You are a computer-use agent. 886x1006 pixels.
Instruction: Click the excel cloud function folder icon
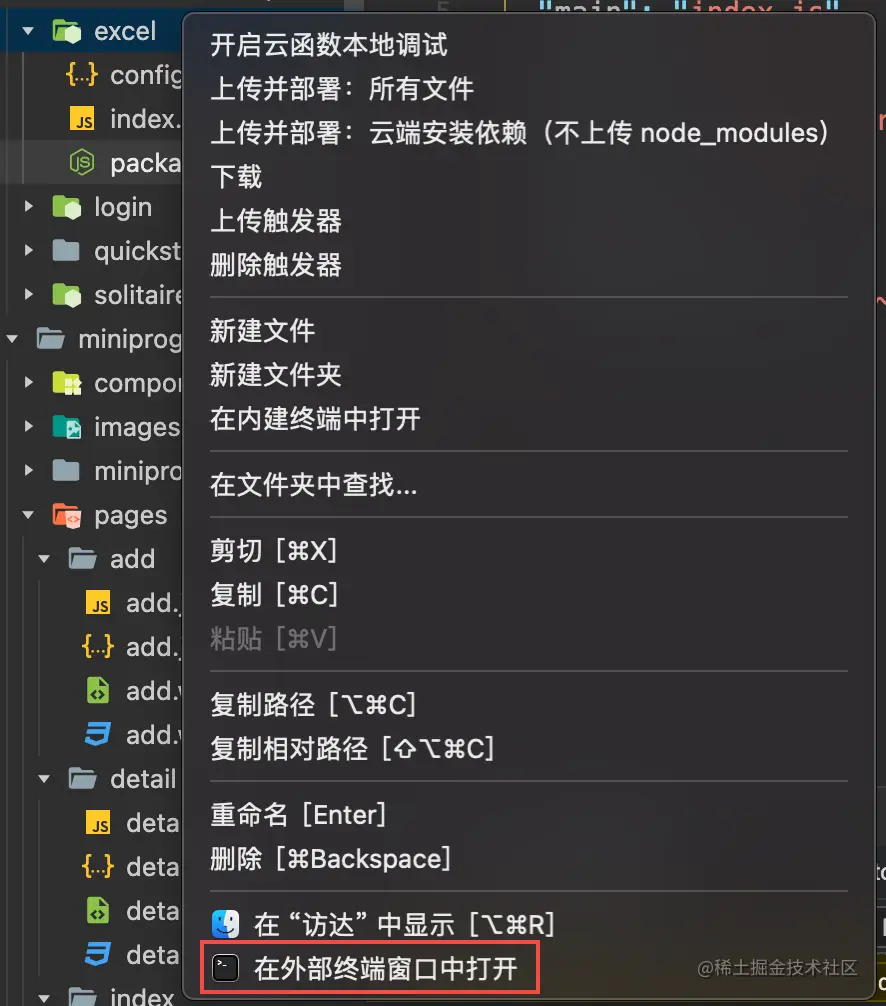(67, 31)
